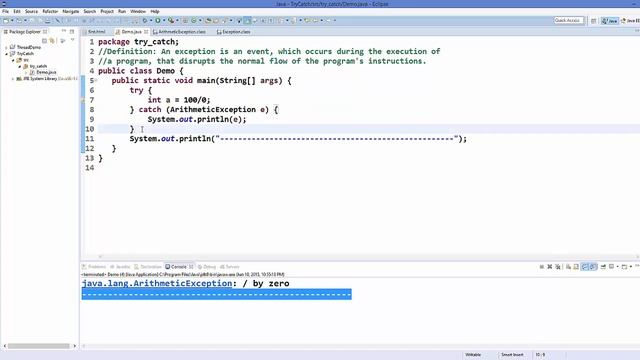Select the try_catch package
The image size is (640, 360).
38,66
